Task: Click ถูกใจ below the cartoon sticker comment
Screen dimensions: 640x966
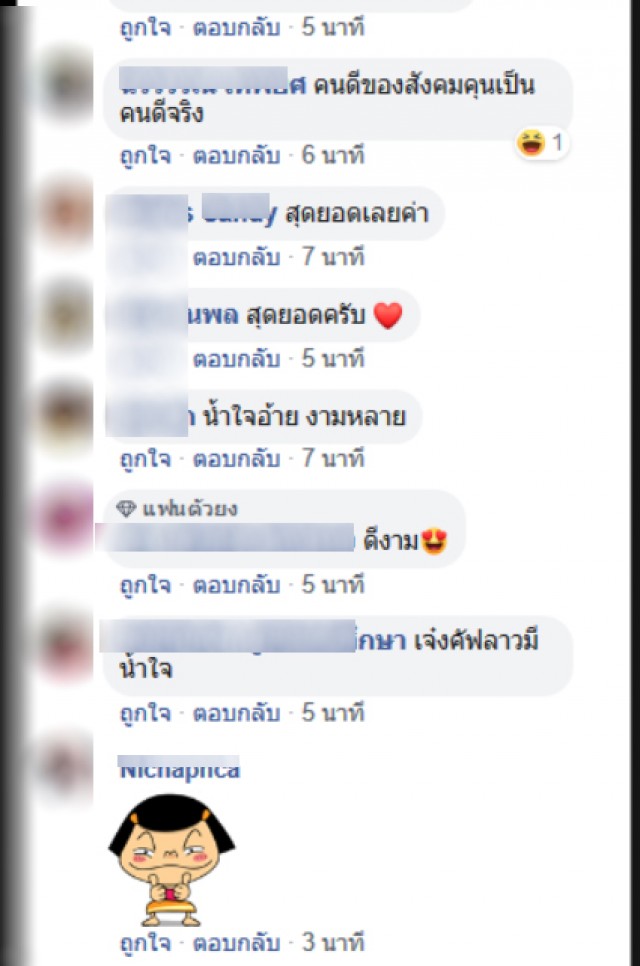Action: coord(145,943)
